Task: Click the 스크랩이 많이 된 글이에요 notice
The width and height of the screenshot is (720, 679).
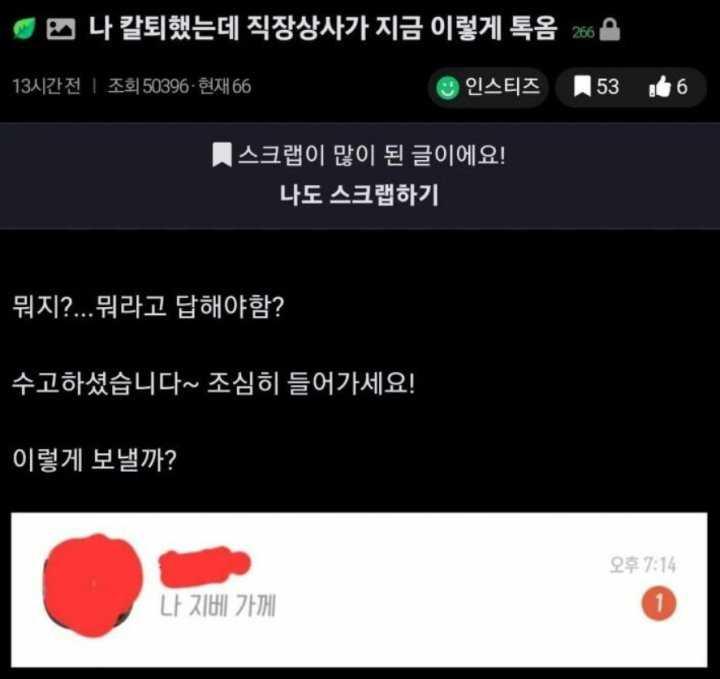Action: (x=371, y=155)
